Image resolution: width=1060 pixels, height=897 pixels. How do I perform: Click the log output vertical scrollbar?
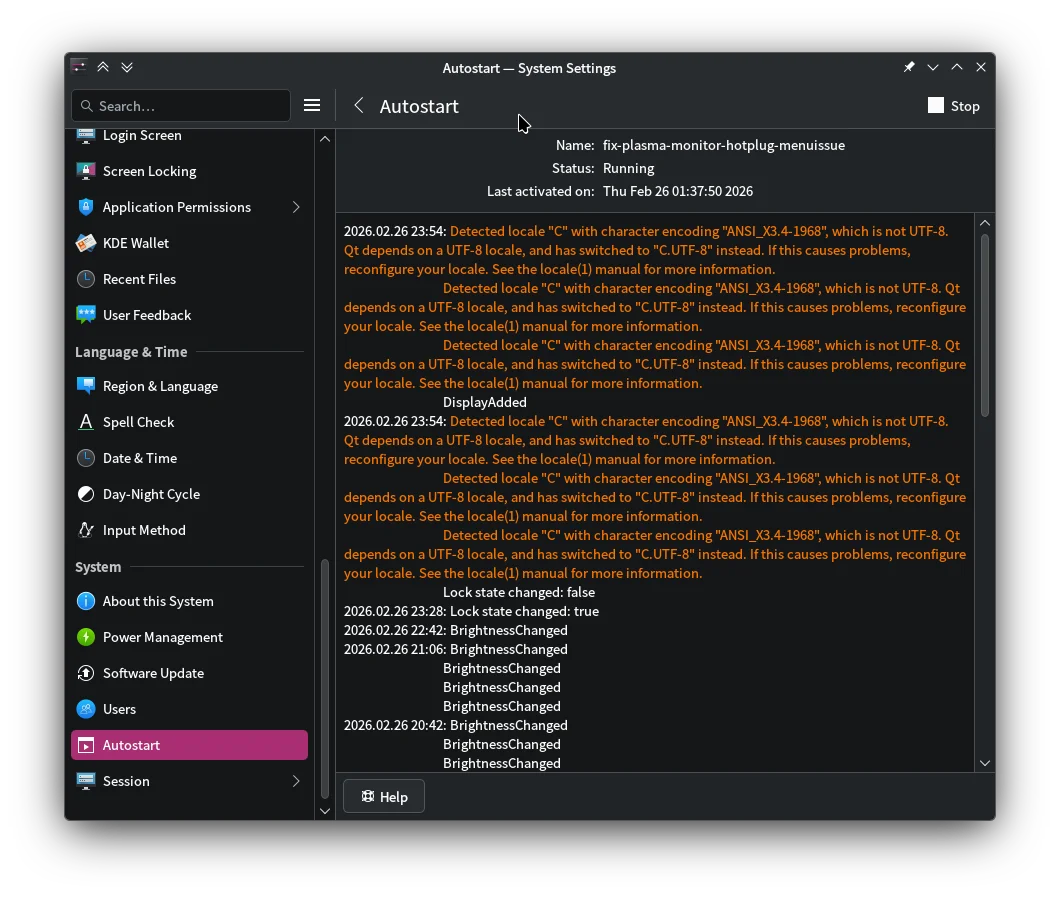pos(985,325)
